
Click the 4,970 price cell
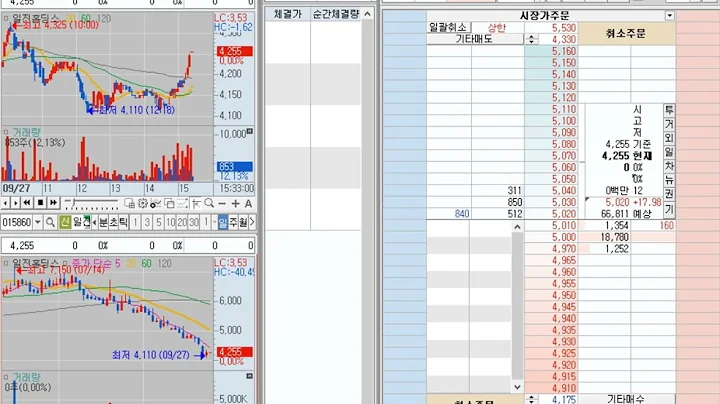[x=551, y=249]
